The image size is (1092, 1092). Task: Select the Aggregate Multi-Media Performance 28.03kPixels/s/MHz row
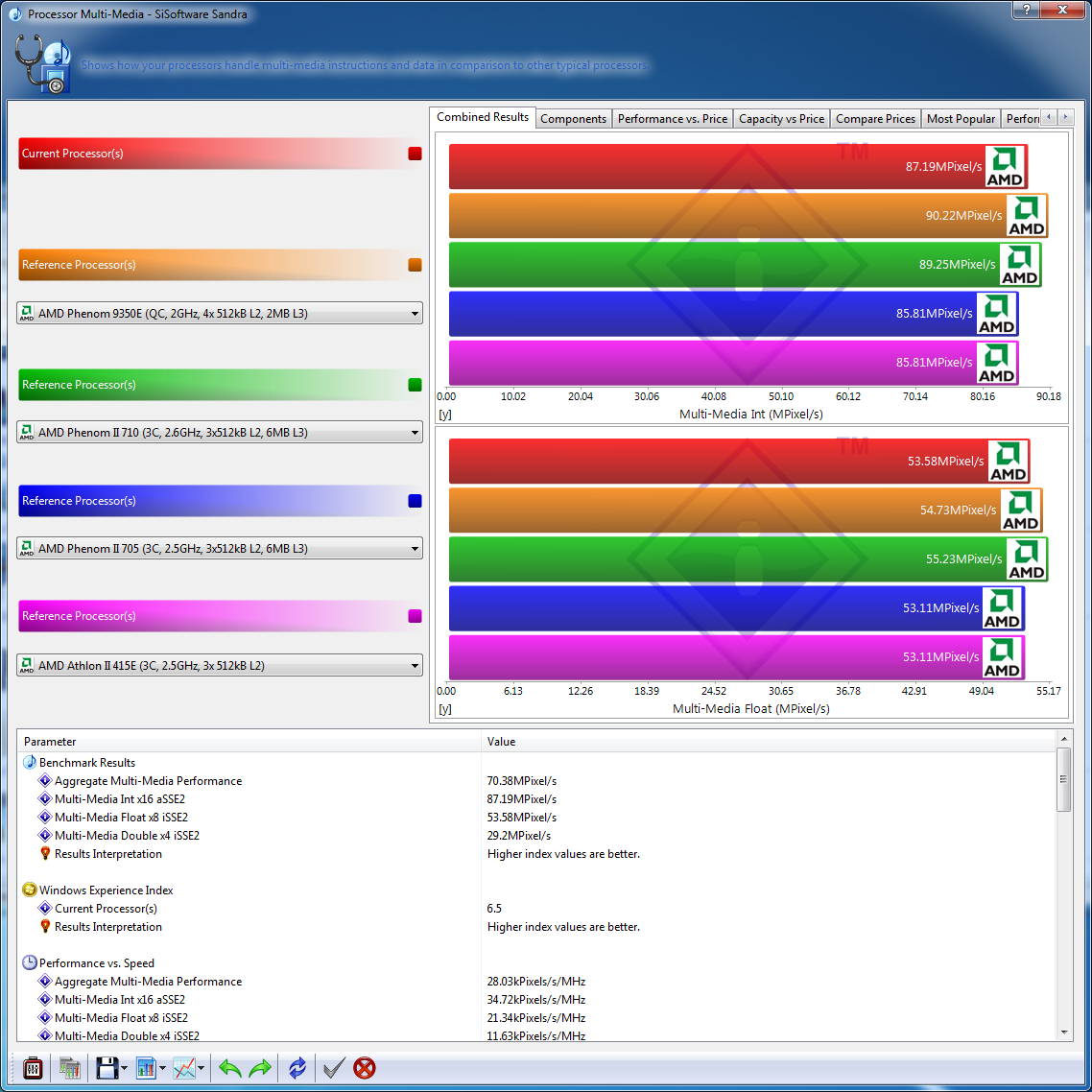point(536,982)
